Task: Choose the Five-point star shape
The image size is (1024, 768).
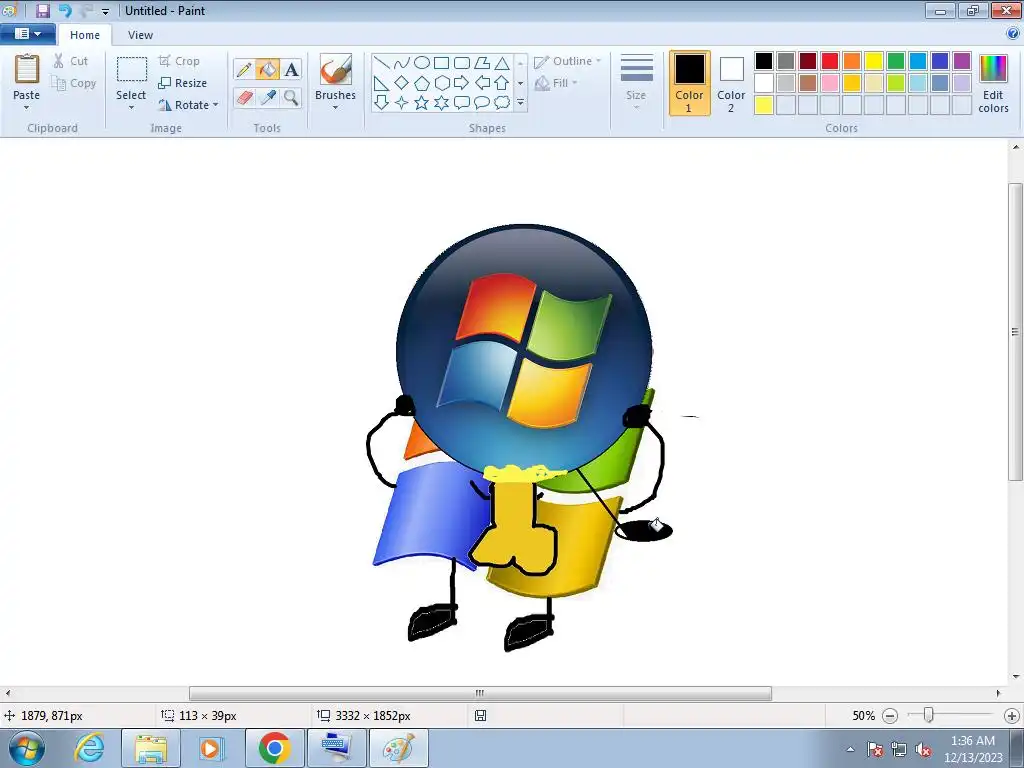Action: (x=422, y=103)
